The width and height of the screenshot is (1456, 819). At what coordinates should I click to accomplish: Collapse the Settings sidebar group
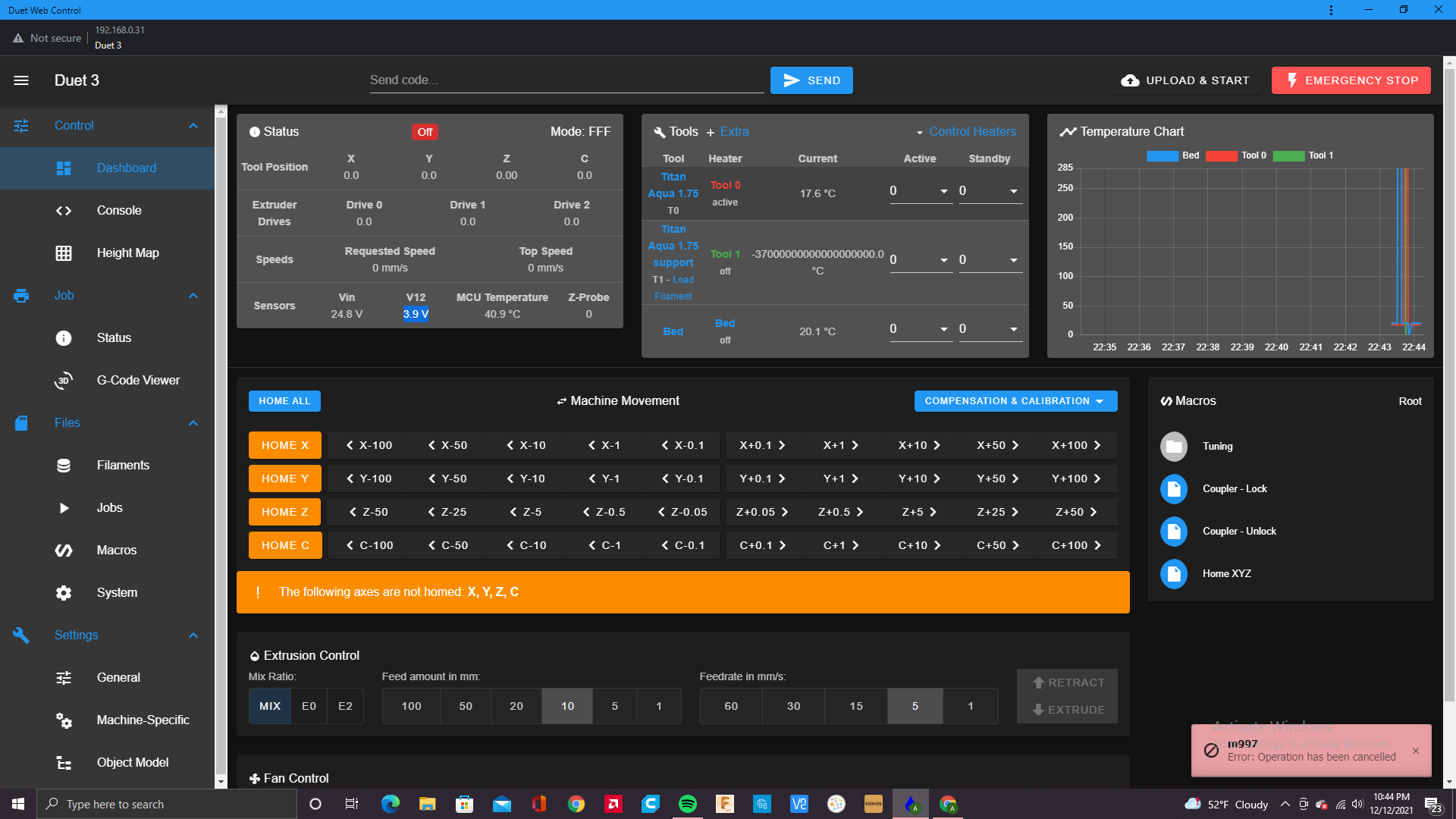click(193, 635)
